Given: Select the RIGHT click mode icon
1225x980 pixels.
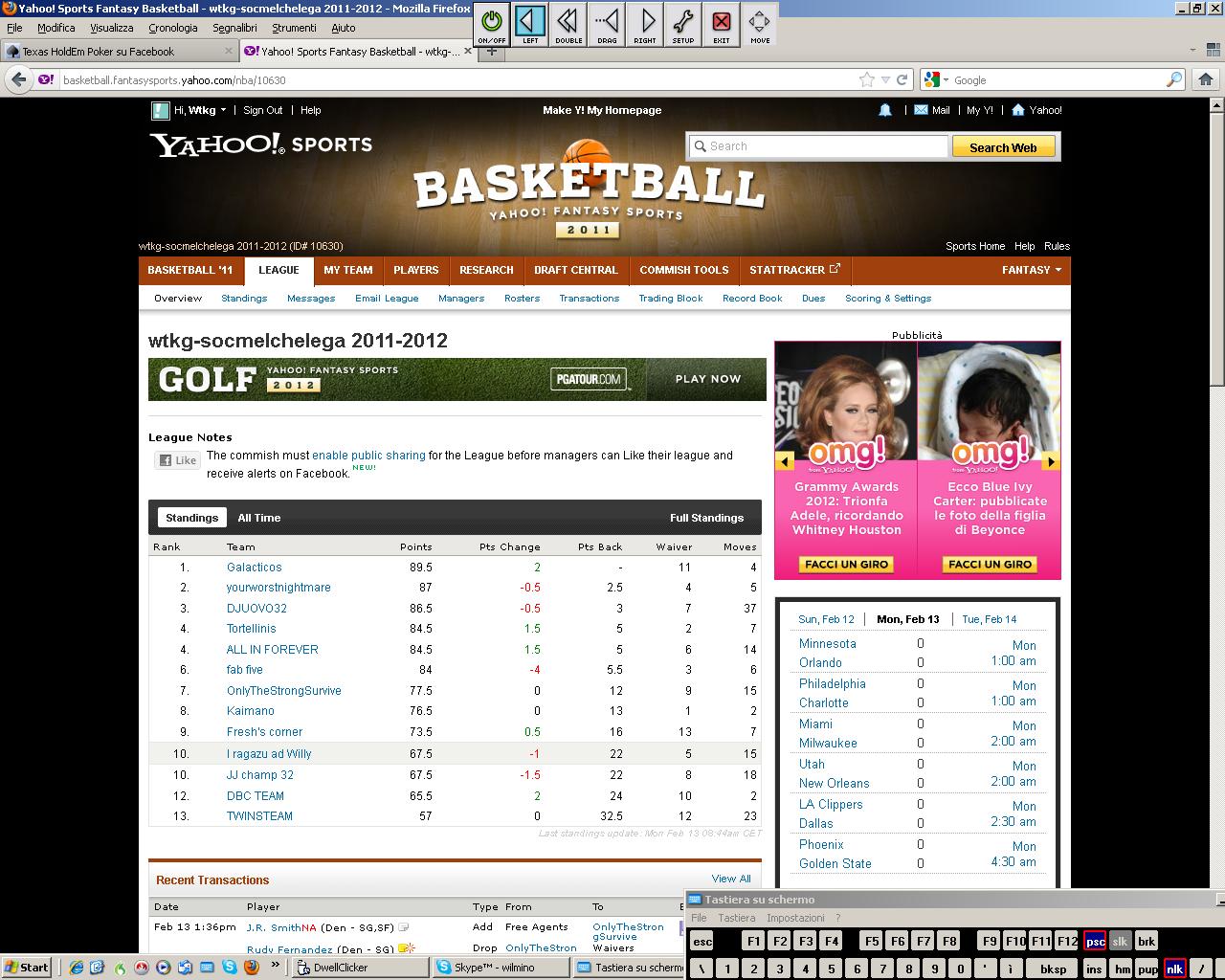Looking at the screenshot, I should (x=645, y=21).
